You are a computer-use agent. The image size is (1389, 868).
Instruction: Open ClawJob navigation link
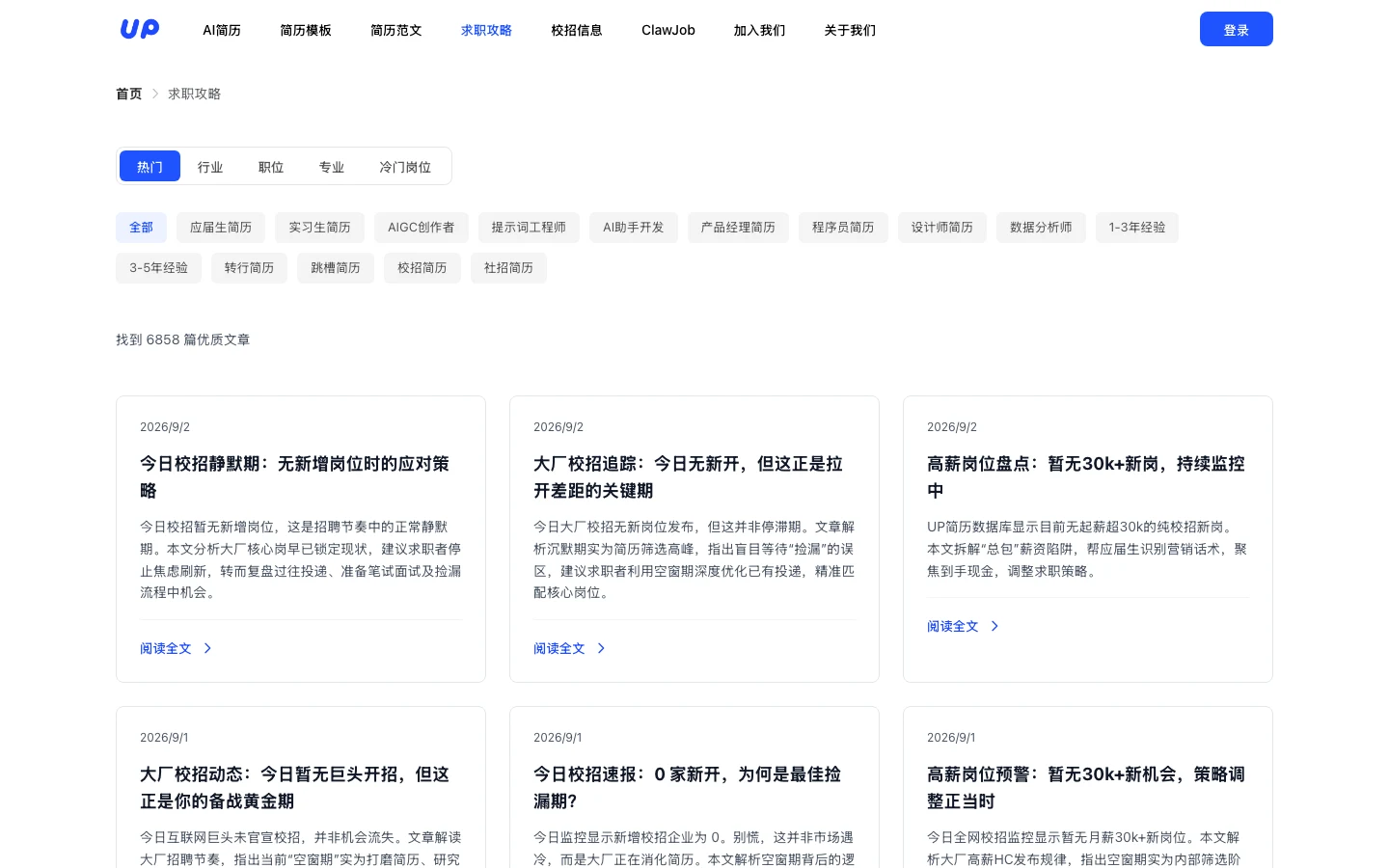coord(668,30)
